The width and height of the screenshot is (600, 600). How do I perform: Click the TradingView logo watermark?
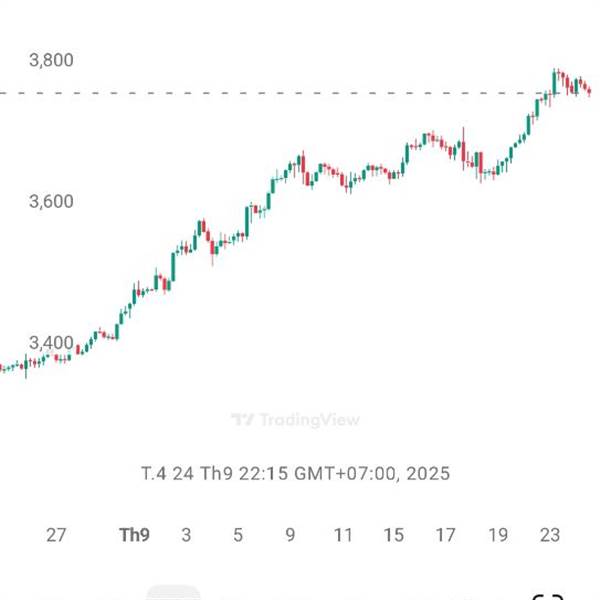pos(295,420)
